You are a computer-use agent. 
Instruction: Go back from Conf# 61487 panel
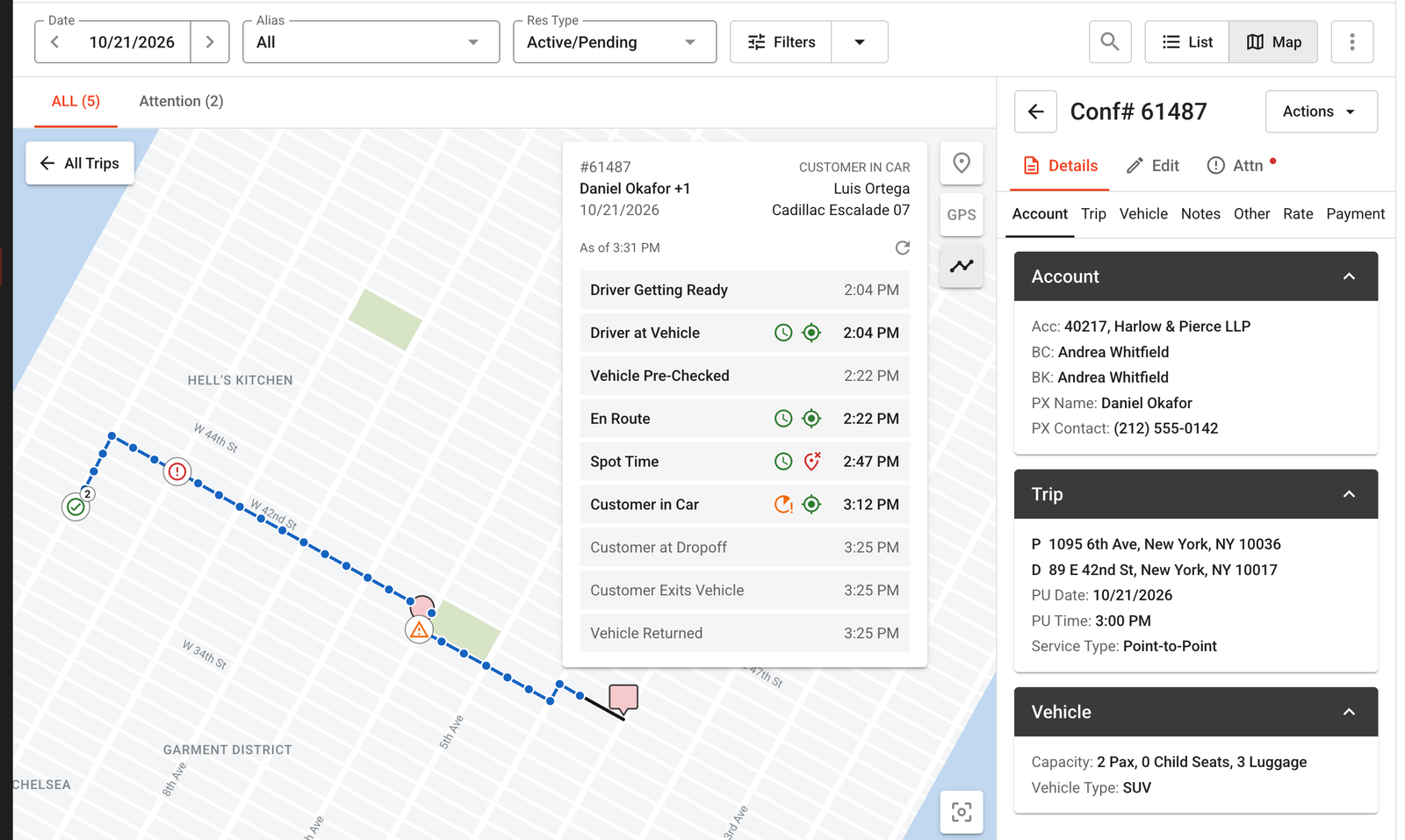pos(1035,111)
